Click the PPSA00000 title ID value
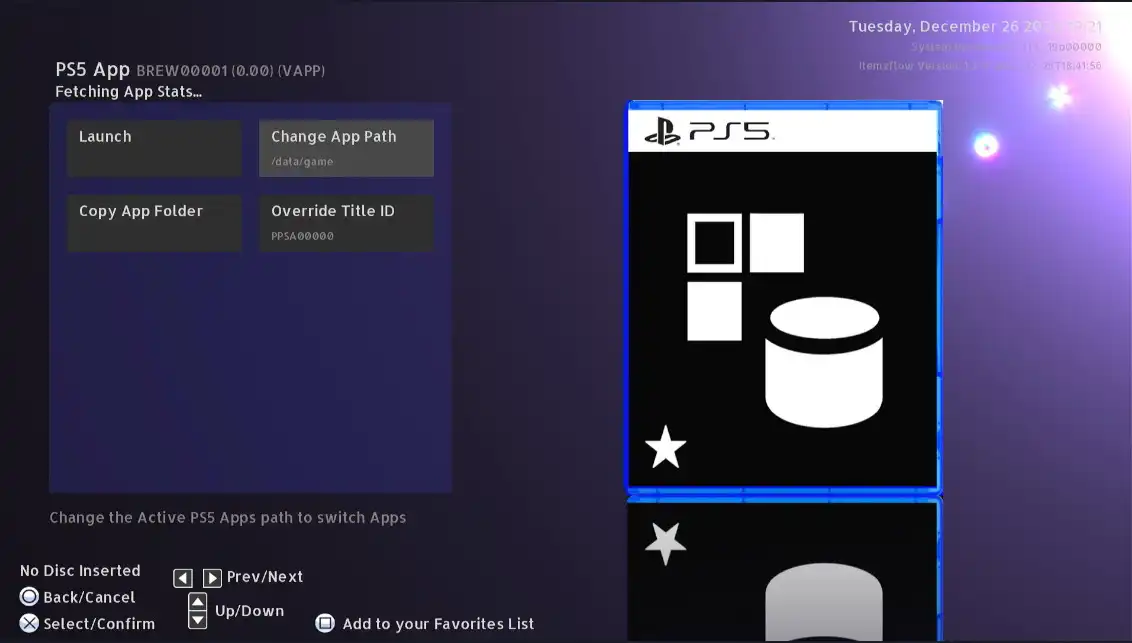1132x643 pixels. point(302,236)
